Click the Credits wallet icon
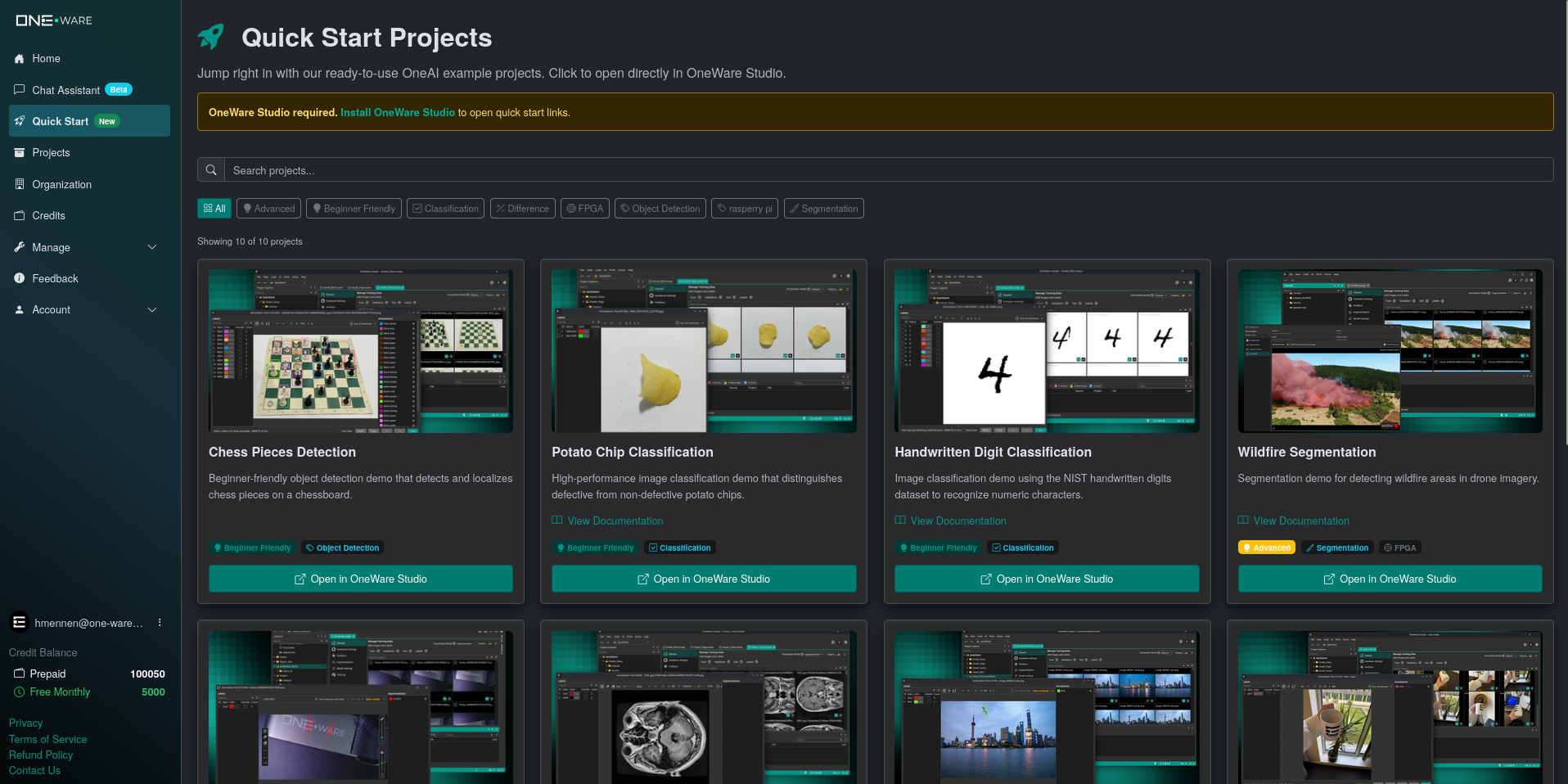Screen dimensions: 1568x784 click(20, 216)
